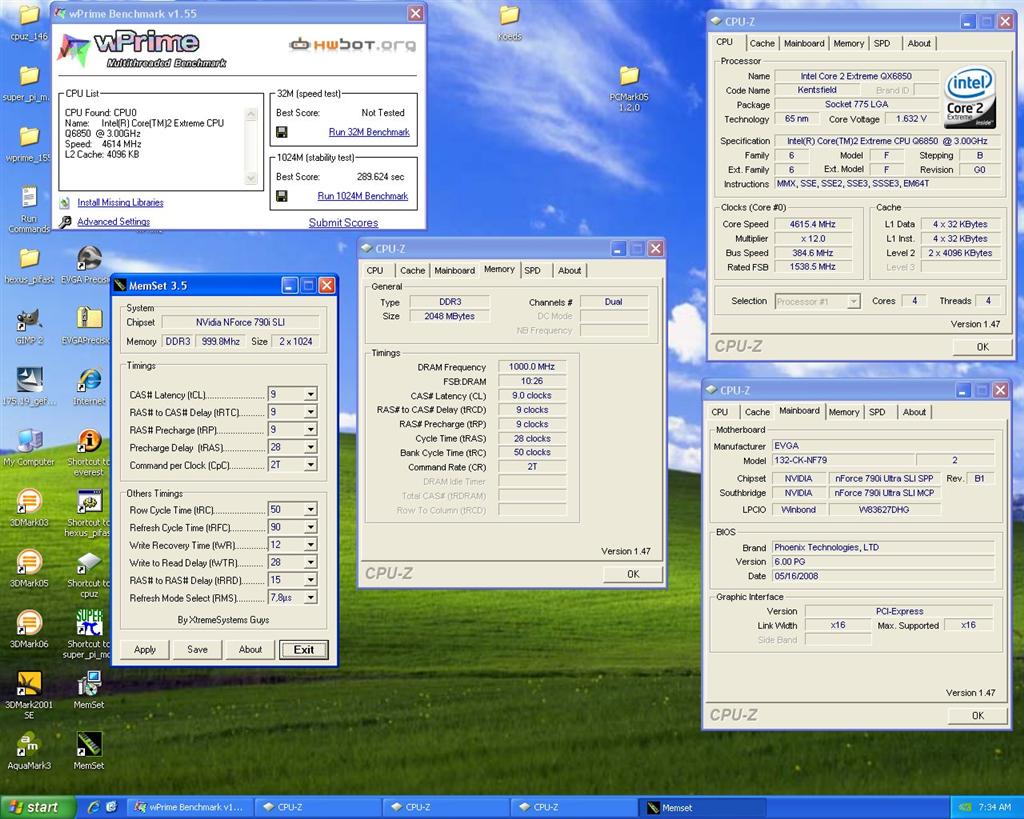The width and height of the screenshot is (1024, 819).
Task: Select wPrime Benchmark taskbar button
Action: pos(190,807)
